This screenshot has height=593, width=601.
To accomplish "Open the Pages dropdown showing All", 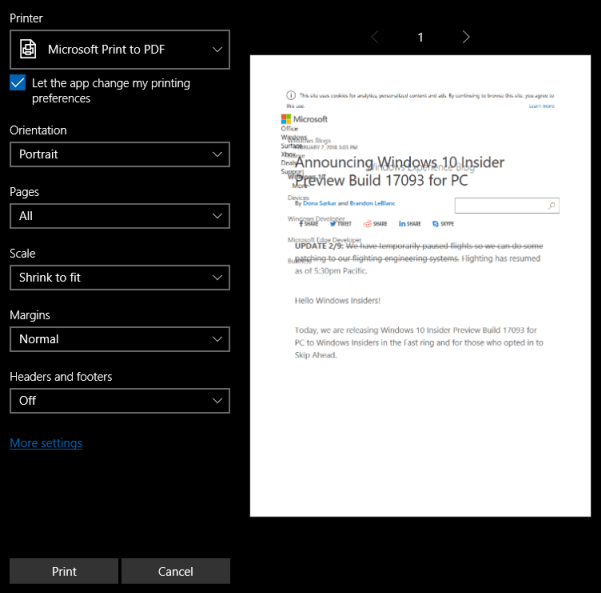I will [120, 216].
